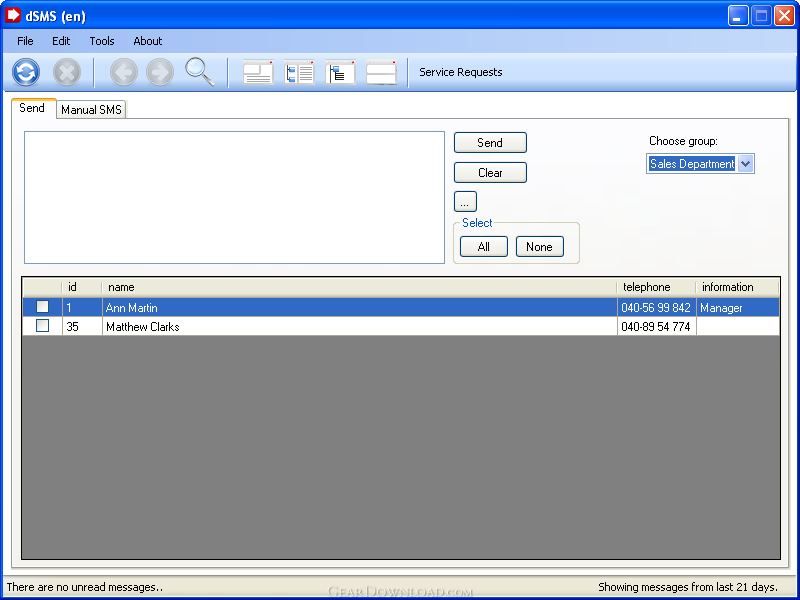Open the About menu
The height and width of the screenshot is (600, 800).
[x=147, y=41]
